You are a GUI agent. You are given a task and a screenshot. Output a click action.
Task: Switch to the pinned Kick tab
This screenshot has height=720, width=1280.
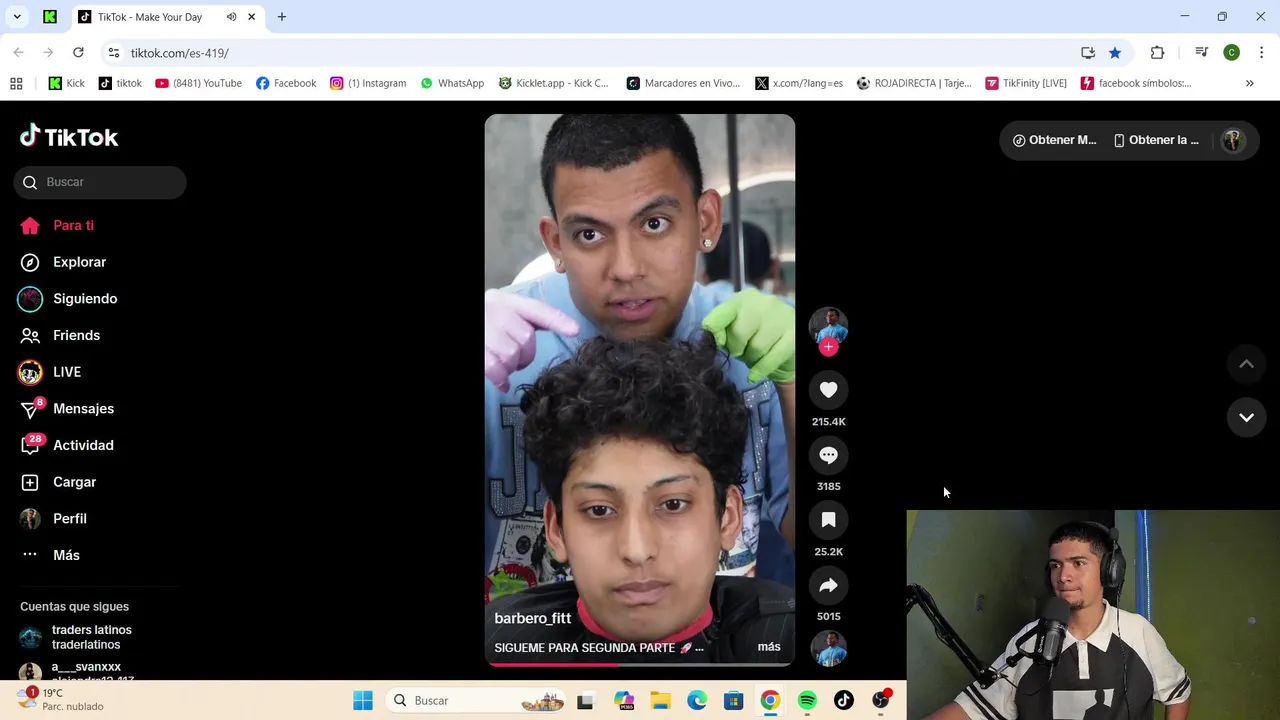point(50,17)
